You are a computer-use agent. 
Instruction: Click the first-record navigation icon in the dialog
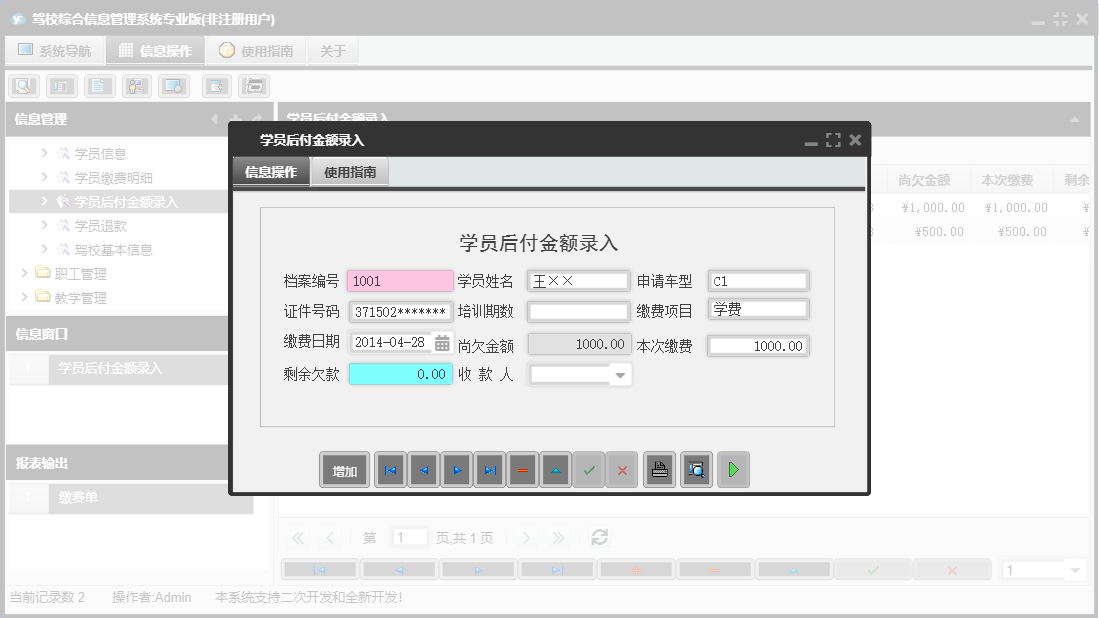(x=390, y=470)
